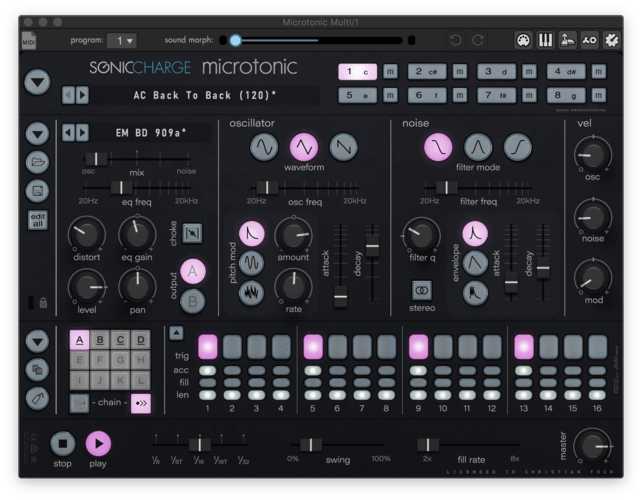642x500 pixels.
Task: Stop playback
Action: click(x=63, y=443)
